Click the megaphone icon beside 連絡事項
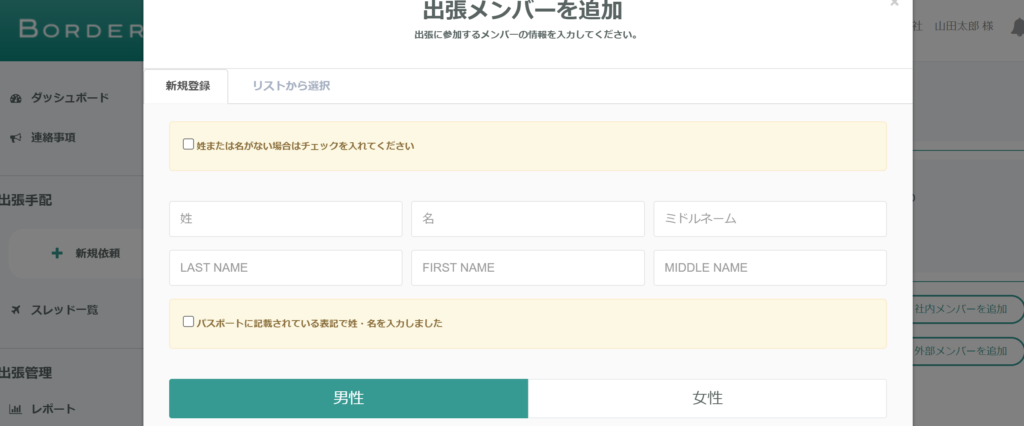 pos(16,139)
